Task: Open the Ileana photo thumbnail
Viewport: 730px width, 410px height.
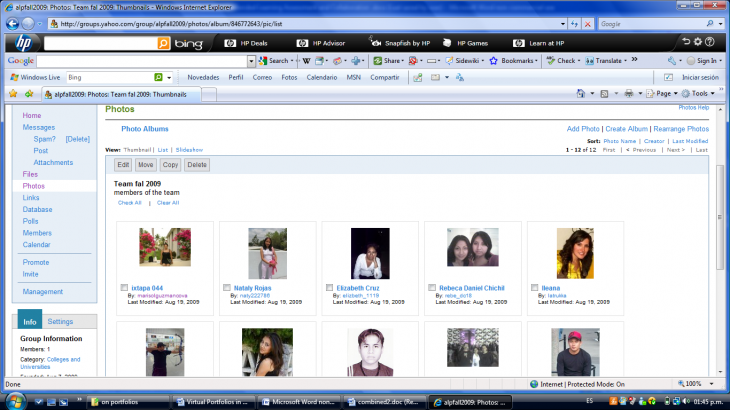Action: coord(575,253)
